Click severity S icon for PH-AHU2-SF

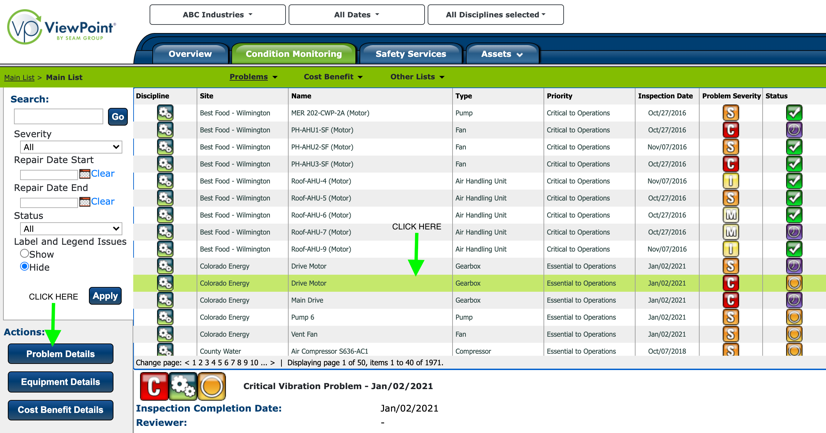coord(730,147)
